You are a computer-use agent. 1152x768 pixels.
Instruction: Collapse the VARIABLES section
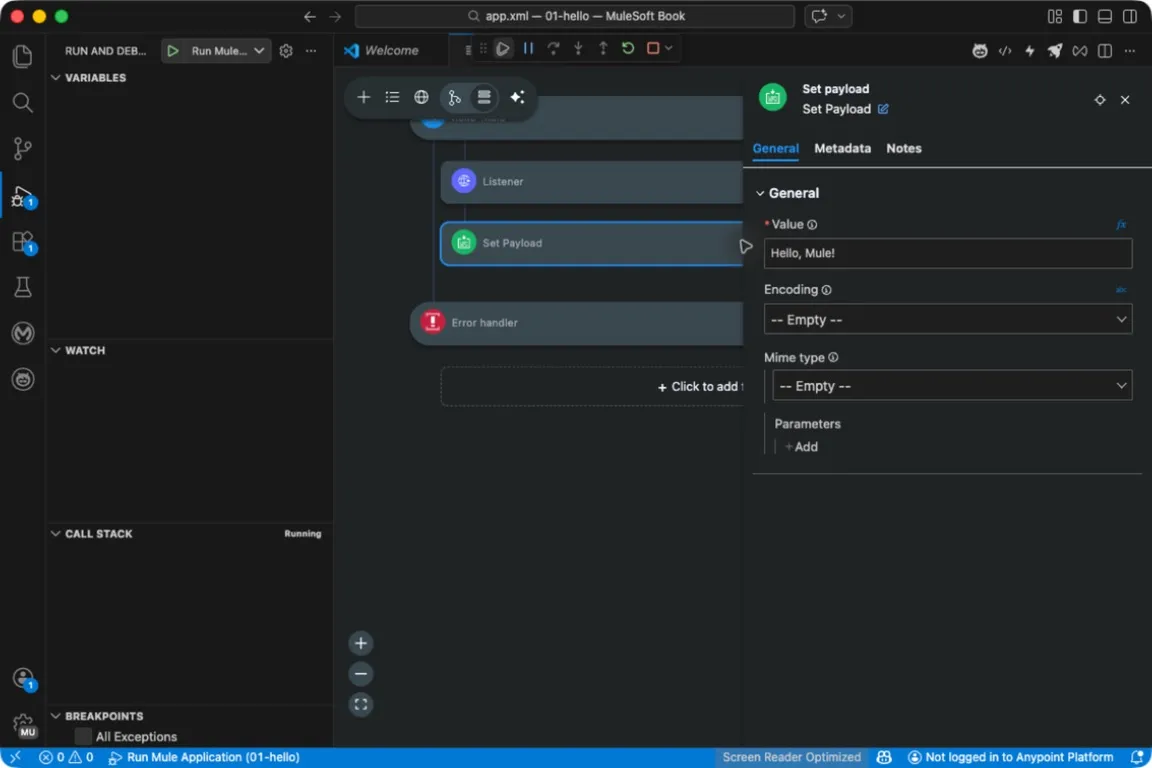(55, 78)
